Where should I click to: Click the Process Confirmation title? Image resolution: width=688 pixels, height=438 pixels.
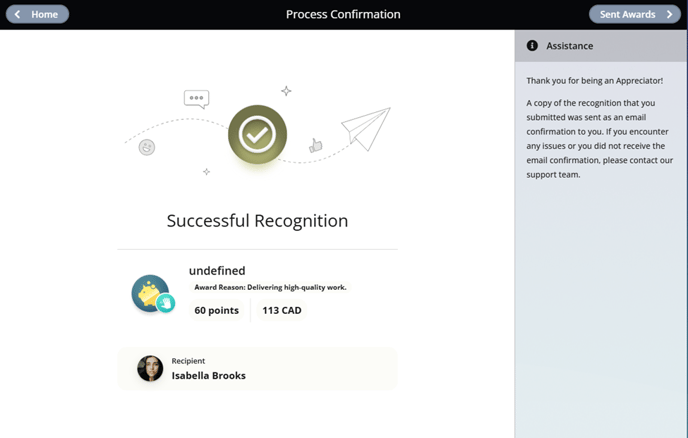pos(343,14)
